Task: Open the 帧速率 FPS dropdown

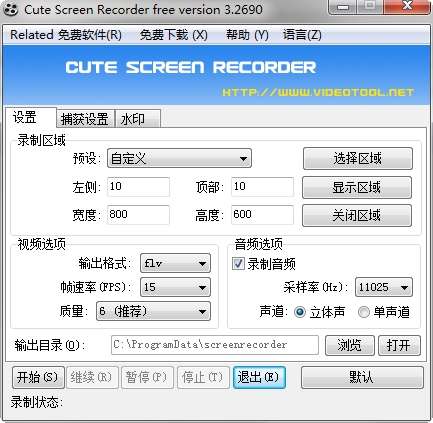Action: pyautogui.click(x=175, y=287)
